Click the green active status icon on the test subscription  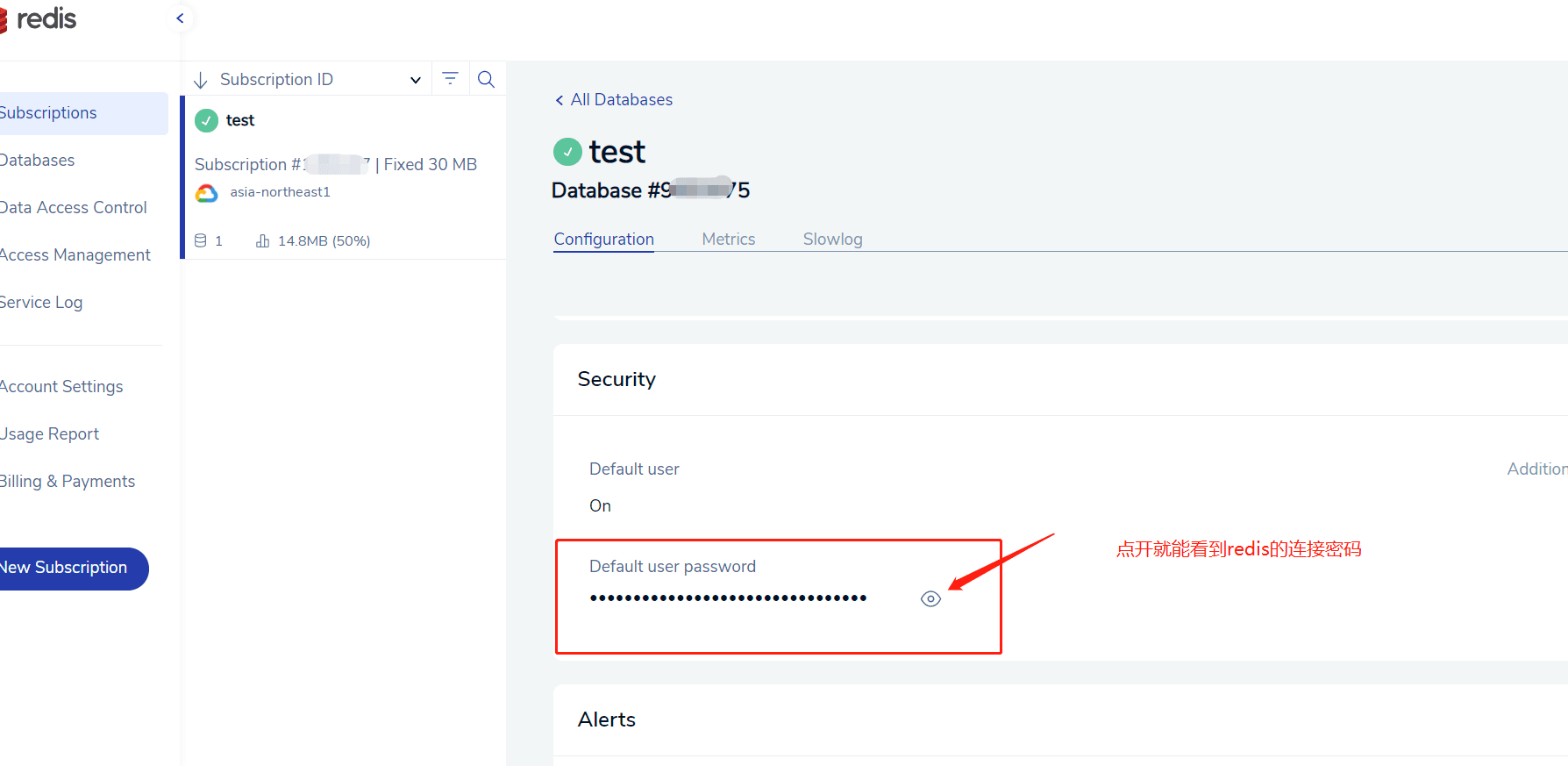point(206,120)
